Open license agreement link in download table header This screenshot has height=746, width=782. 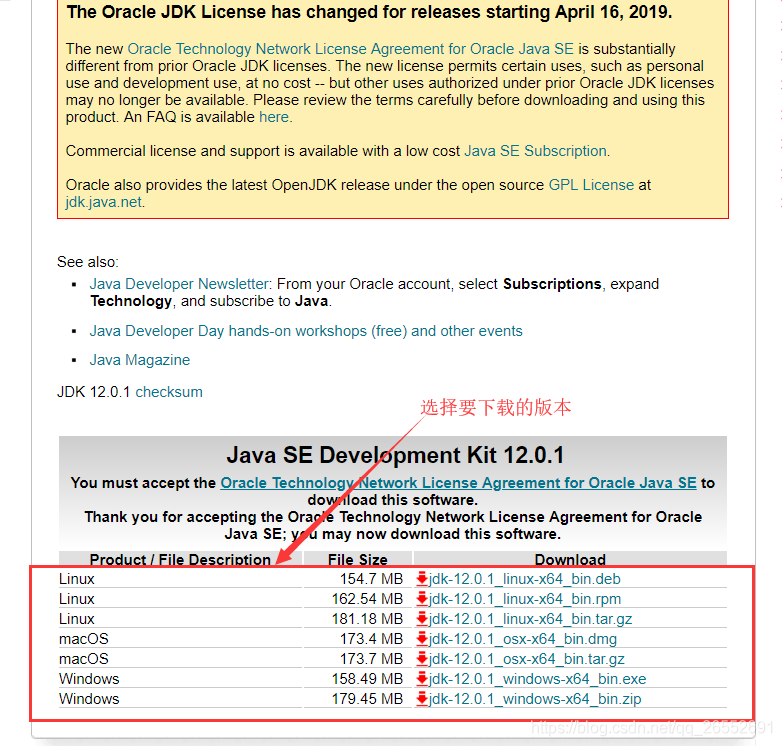[x=458, y=483]
